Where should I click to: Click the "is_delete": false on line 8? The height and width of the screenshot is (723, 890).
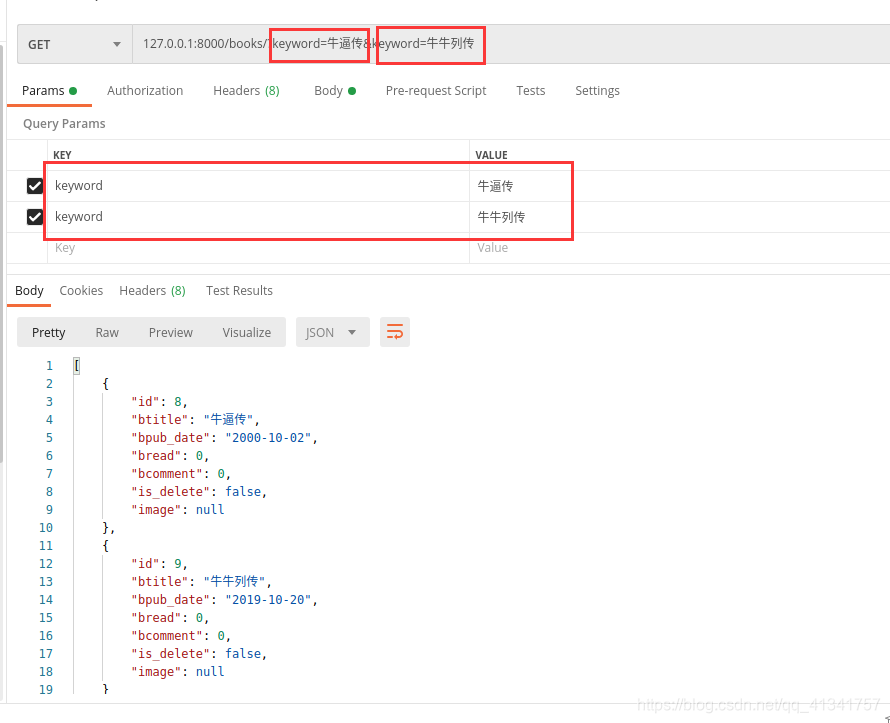[199, 492]
